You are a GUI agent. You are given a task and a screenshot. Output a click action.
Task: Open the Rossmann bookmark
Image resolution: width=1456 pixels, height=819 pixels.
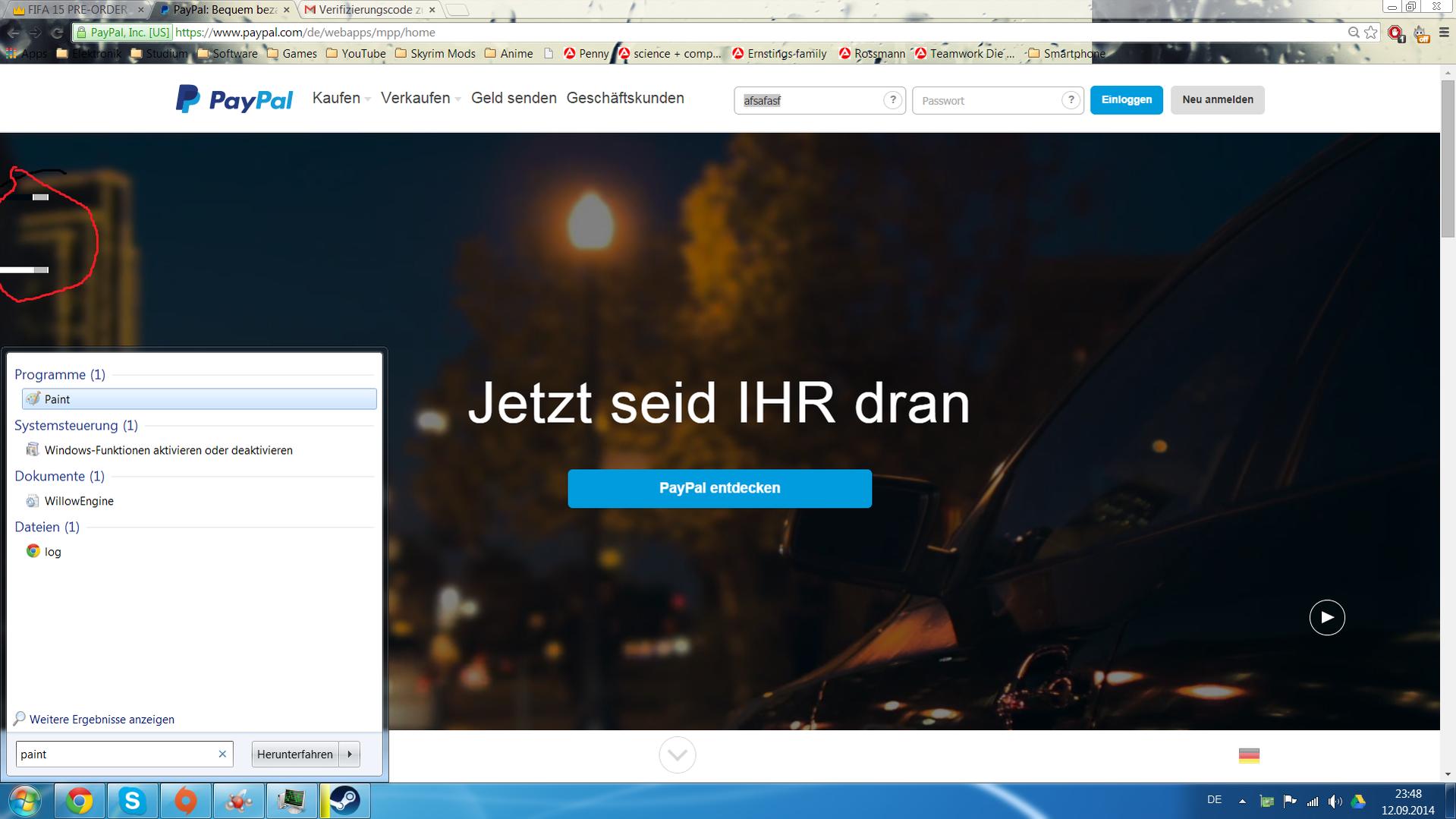pos(872,54)
